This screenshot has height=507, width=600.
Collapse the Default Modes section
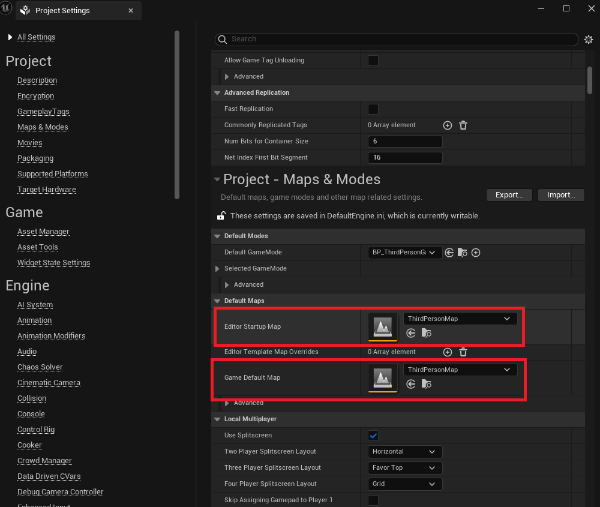217,236
